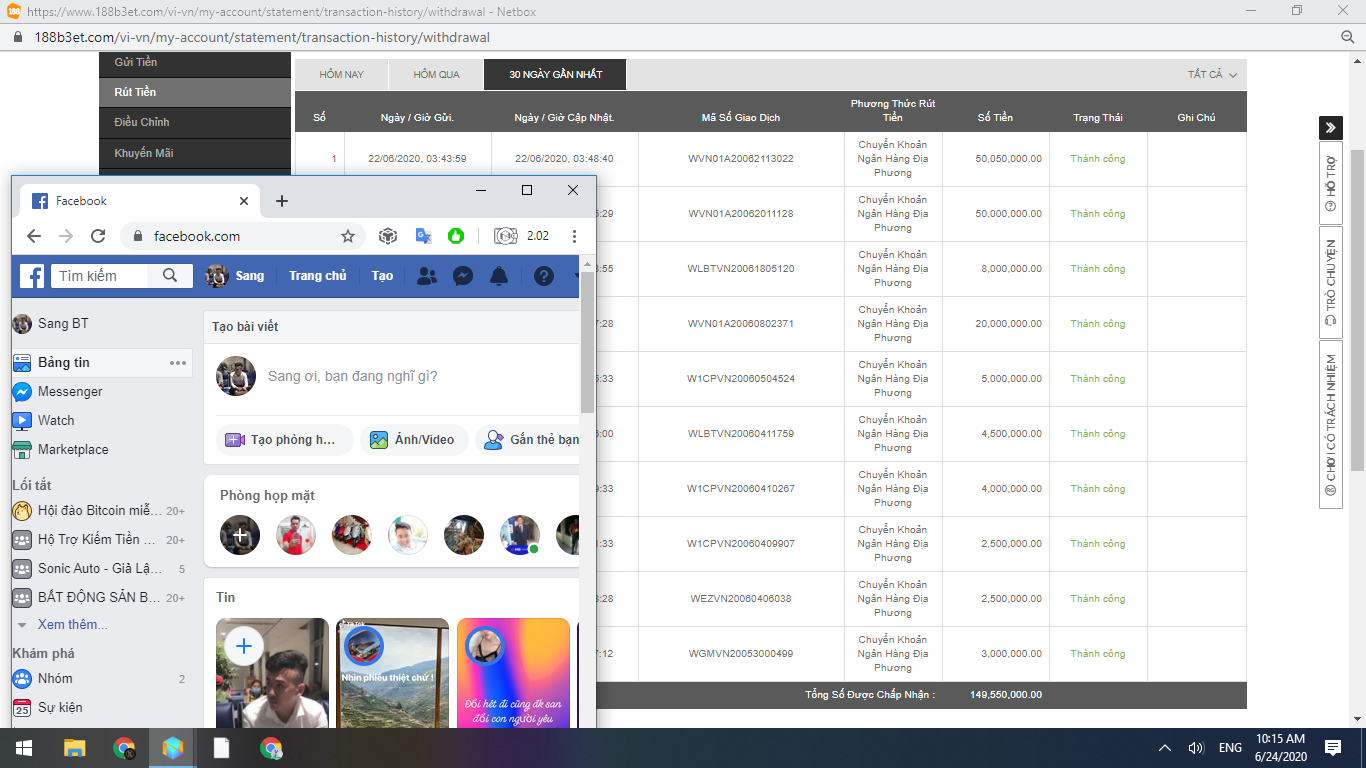
Task: Open Hội đào Bitcoin group shortcut
Action: point(99,511)
